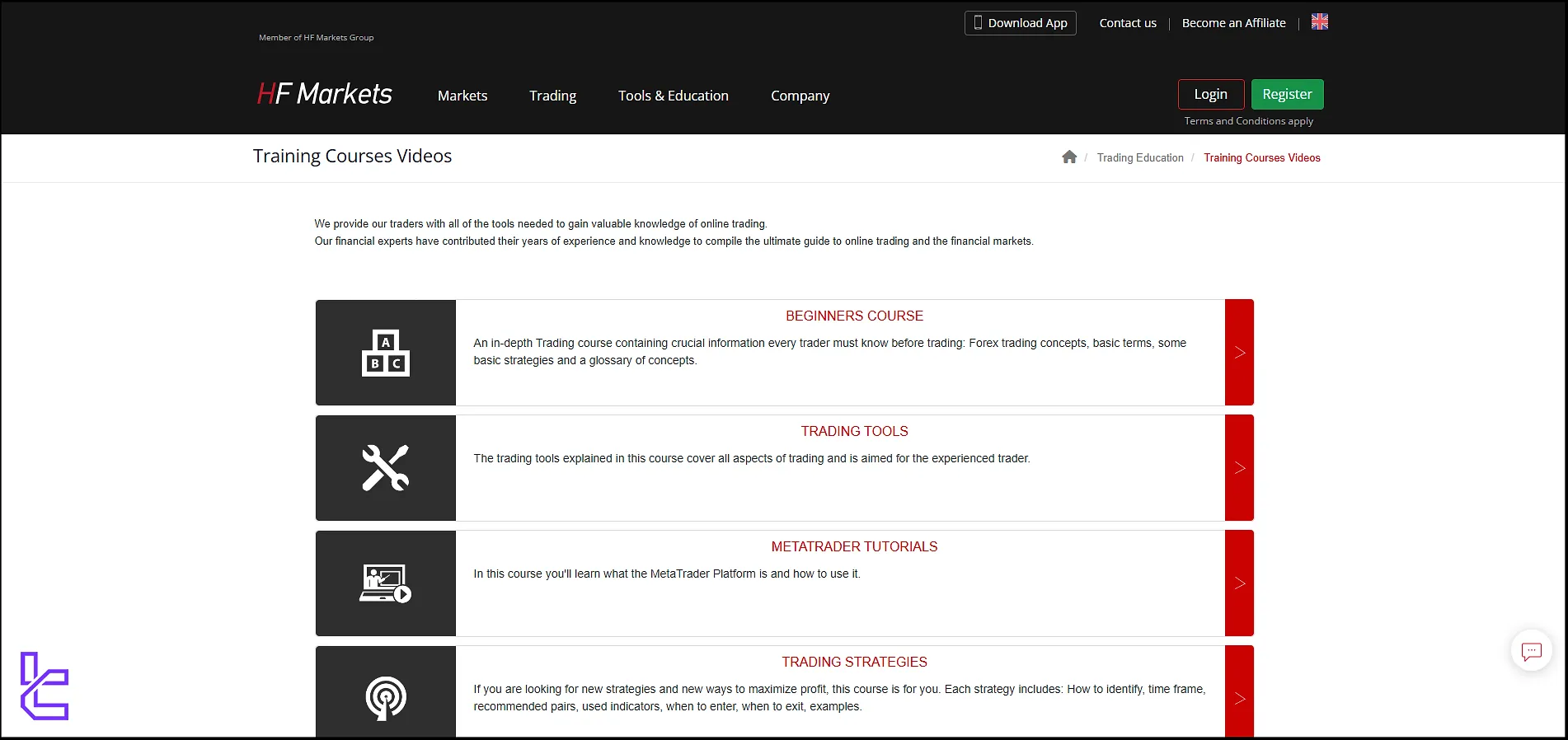The width and height of the screenshot is (1568, 740).
Task: Click the wrench and screwdriver Trading Tools icon
Action: [385, 468]
